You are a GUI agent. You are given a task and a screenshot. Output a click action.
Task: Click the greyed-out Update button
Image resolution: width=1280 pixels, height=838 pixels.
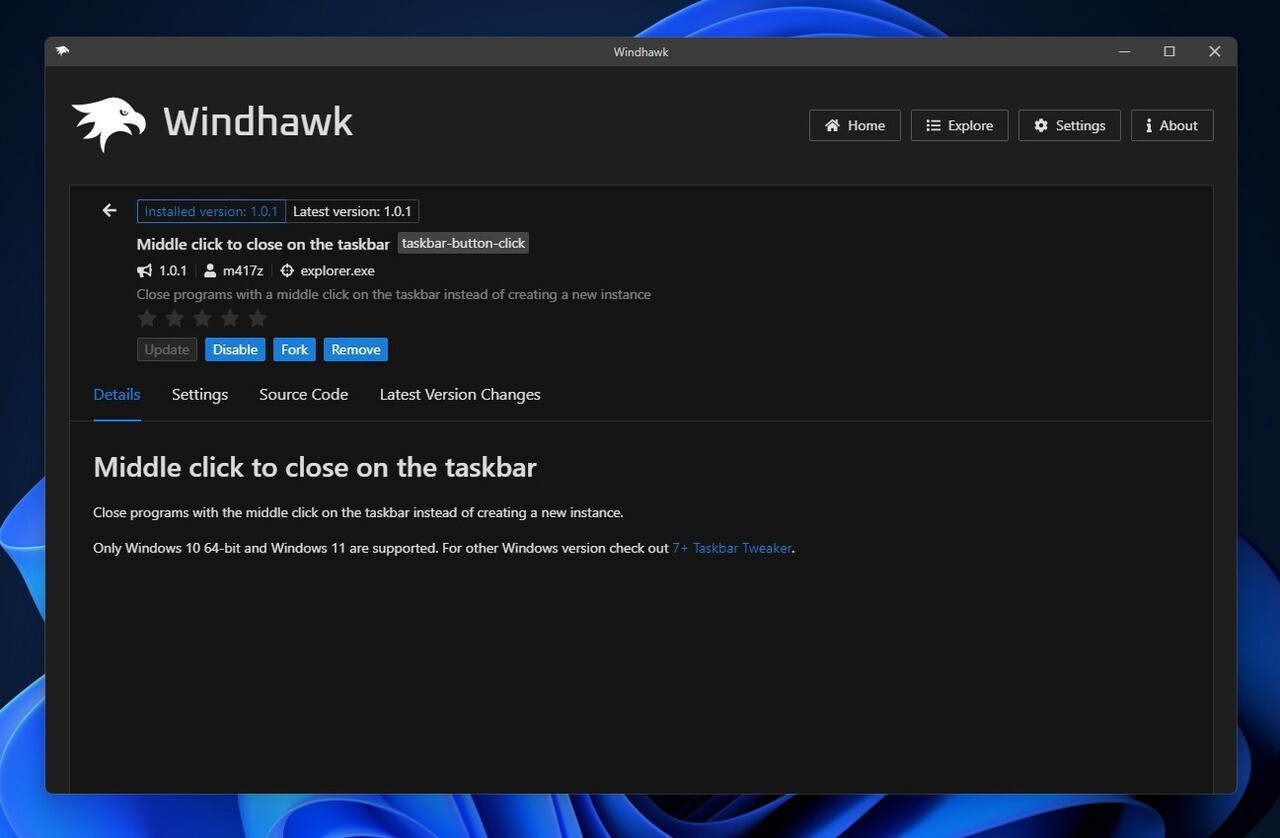(167, 349)
